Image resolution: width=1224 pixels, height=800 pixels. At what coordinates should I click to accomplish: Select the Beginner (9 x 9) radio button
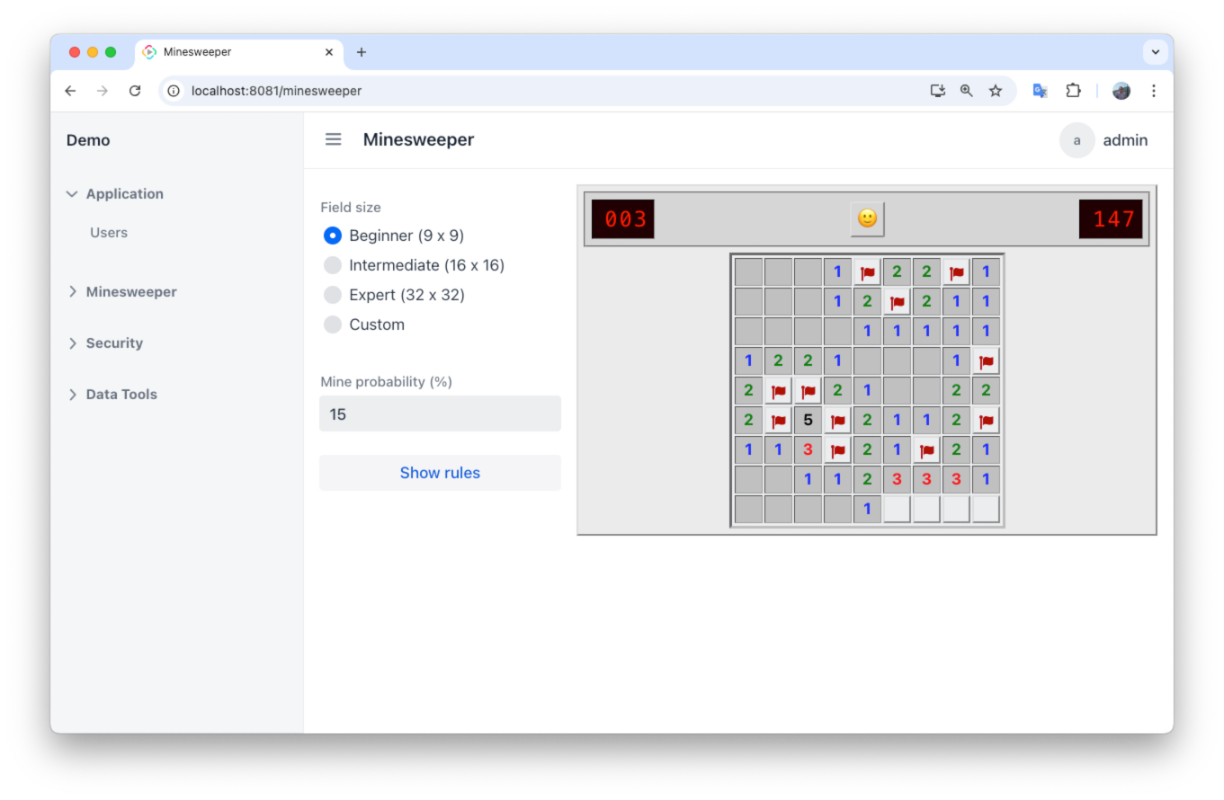coord(333,236)
